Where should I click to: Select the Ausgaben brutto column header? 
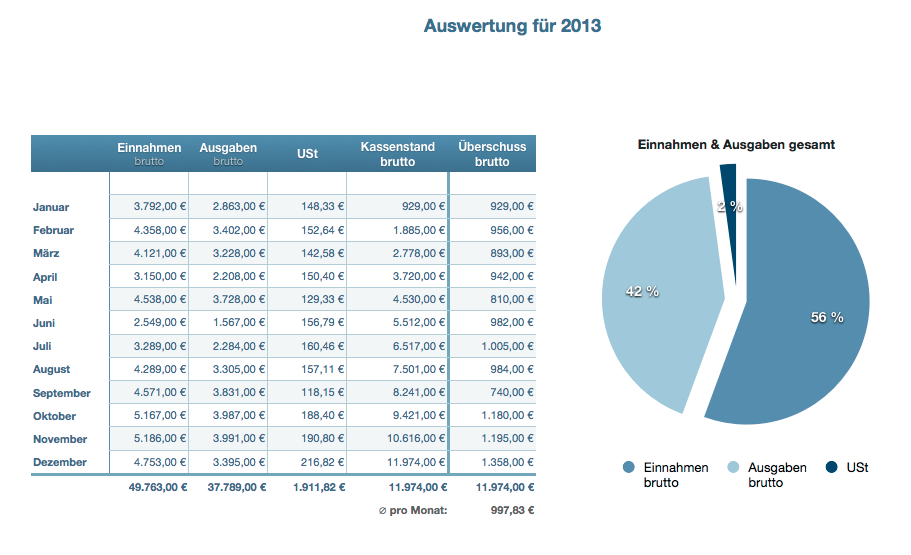coord(228,153)
